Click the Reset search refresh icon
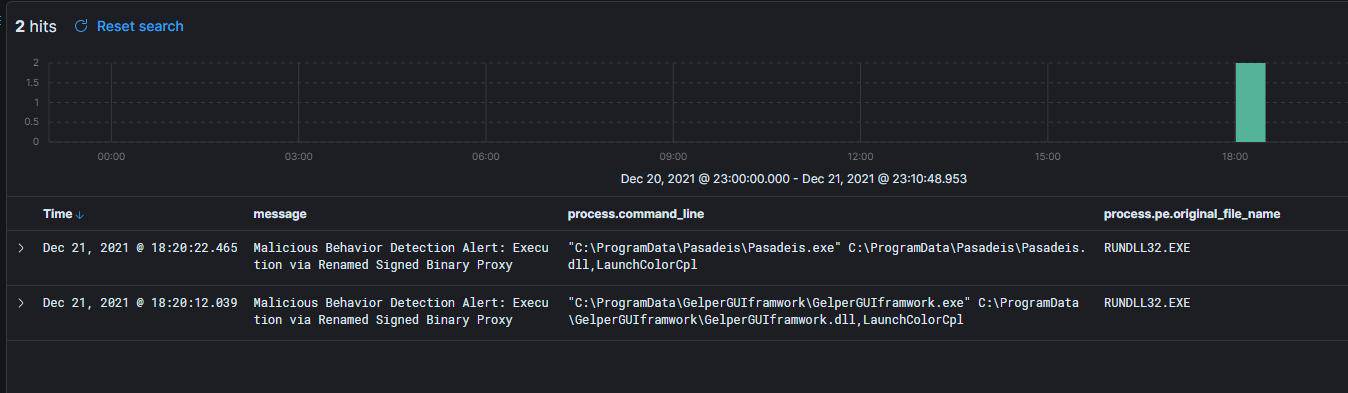 click(x=81, y=26)
